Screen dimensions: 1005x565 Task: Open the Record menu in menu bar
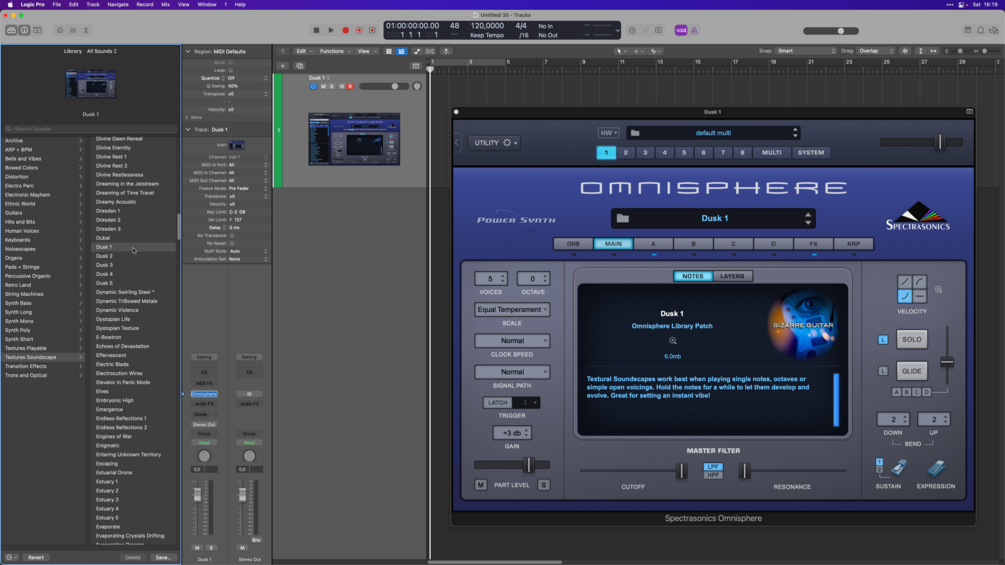(145, 4)
